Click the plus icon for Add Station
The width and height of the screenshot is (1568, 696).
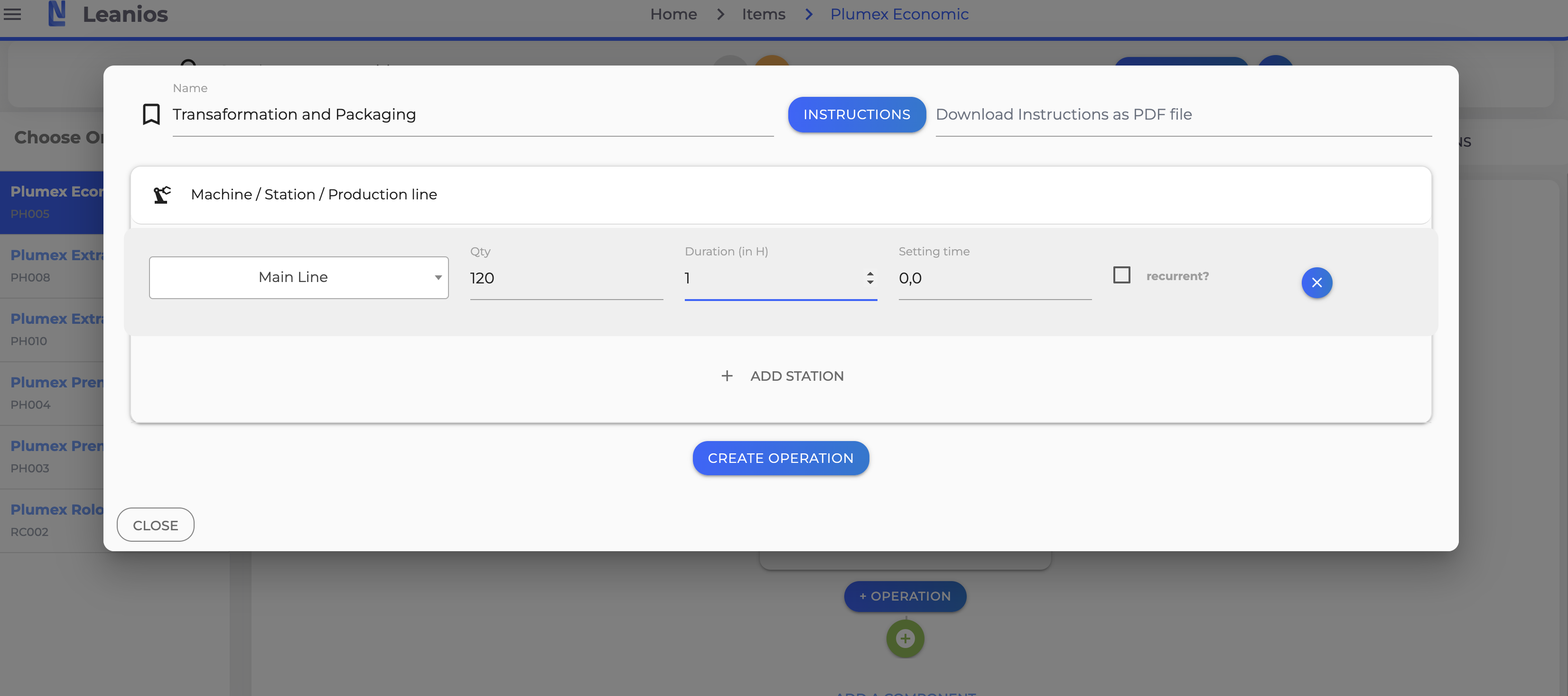727,376
